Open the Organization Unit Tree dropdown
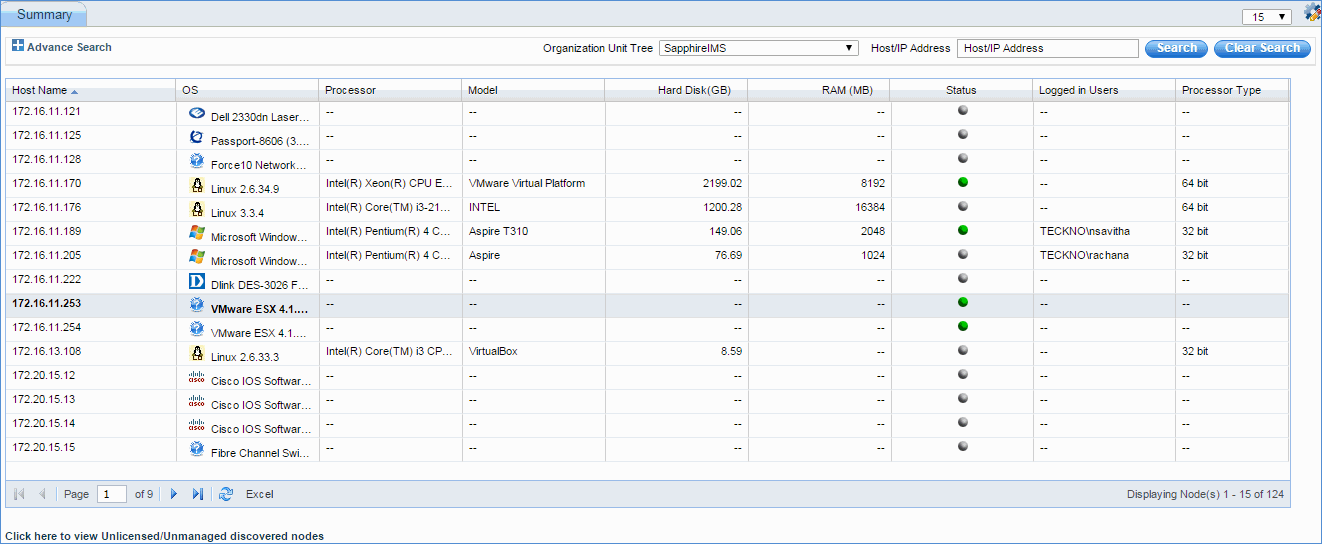The image size is (1322, 544). 758,48
